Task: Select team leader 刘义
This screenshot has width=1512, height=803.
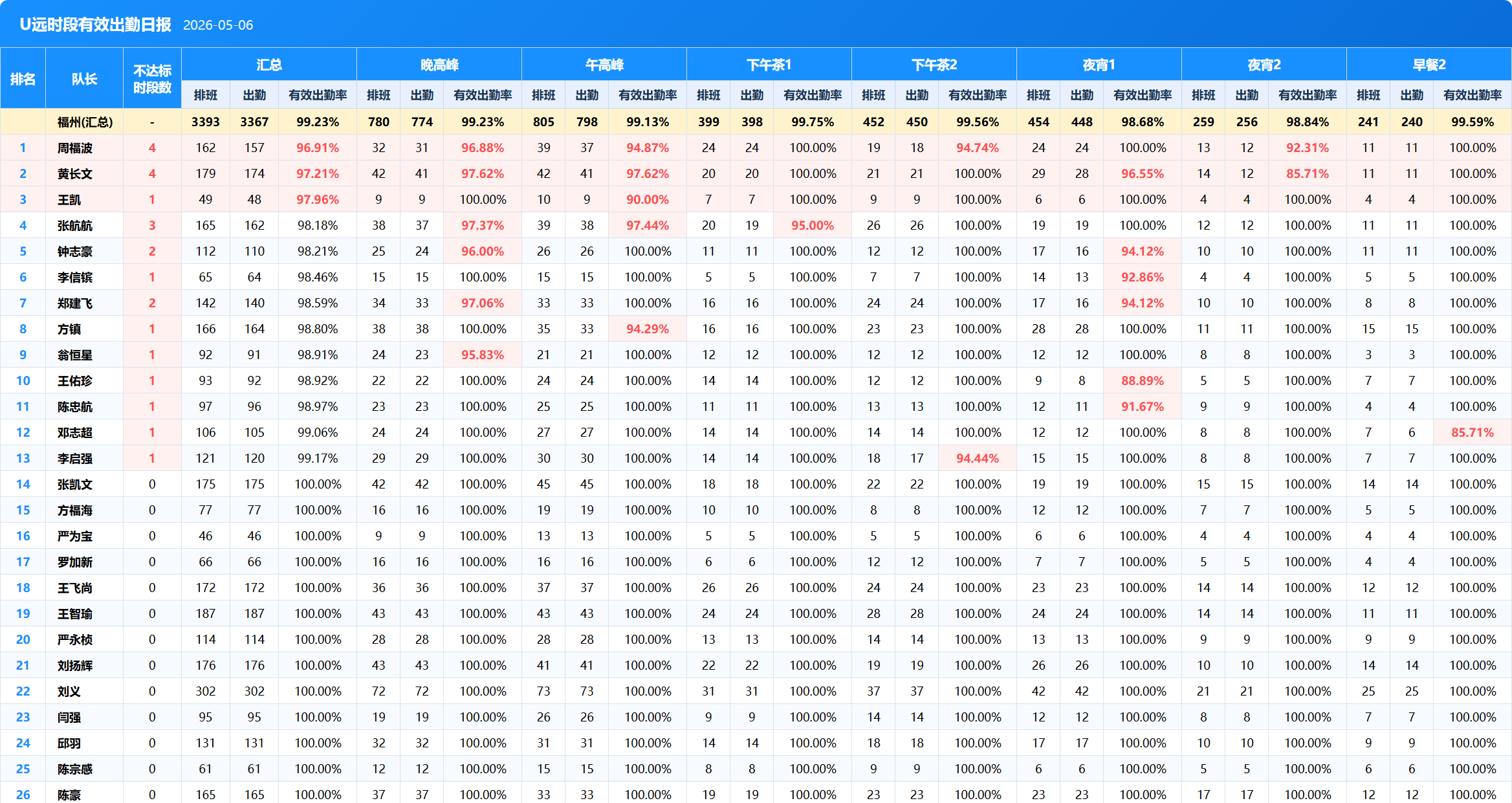Action: click(69, 691)
